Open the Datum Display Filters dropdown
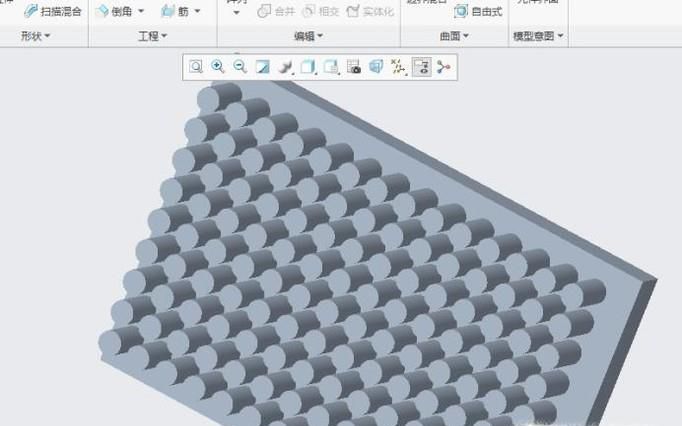This screenshot has width=682, height=426. 398,67
